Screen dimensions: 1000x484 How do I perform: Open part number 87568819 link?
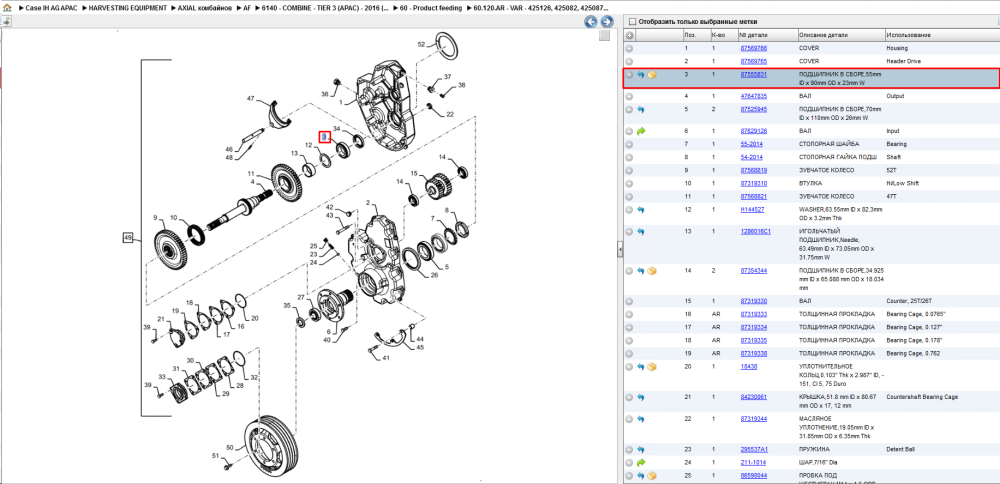pyautogui.click(x=753, y=170)
